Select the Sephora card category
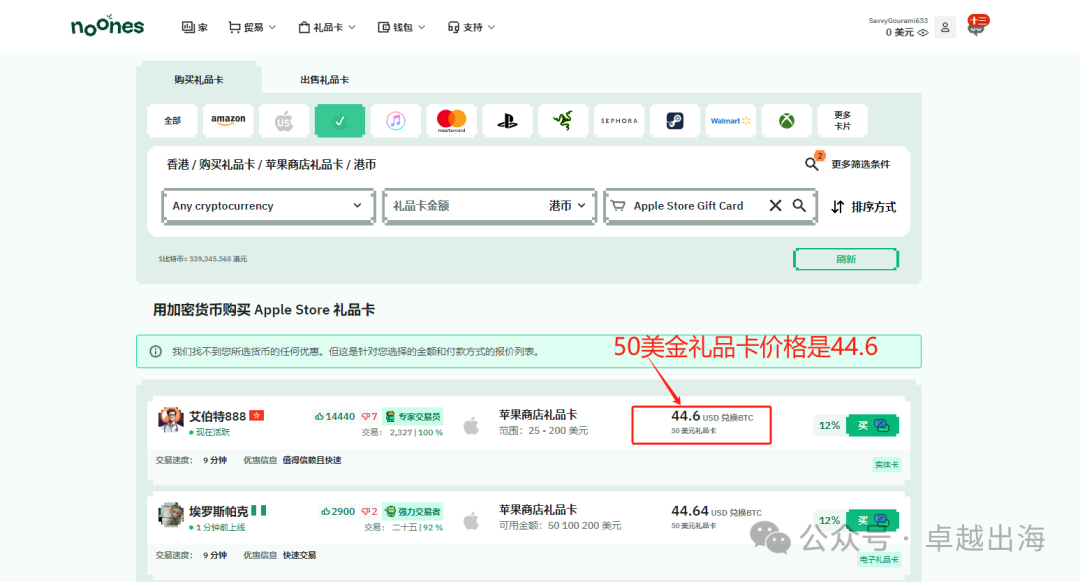 [619, 120]
